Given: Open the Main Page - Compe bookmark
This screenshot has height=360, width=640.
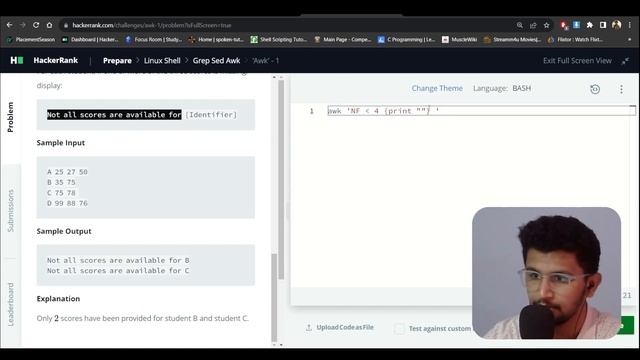Looking at the screenshot, I should 342,40.
